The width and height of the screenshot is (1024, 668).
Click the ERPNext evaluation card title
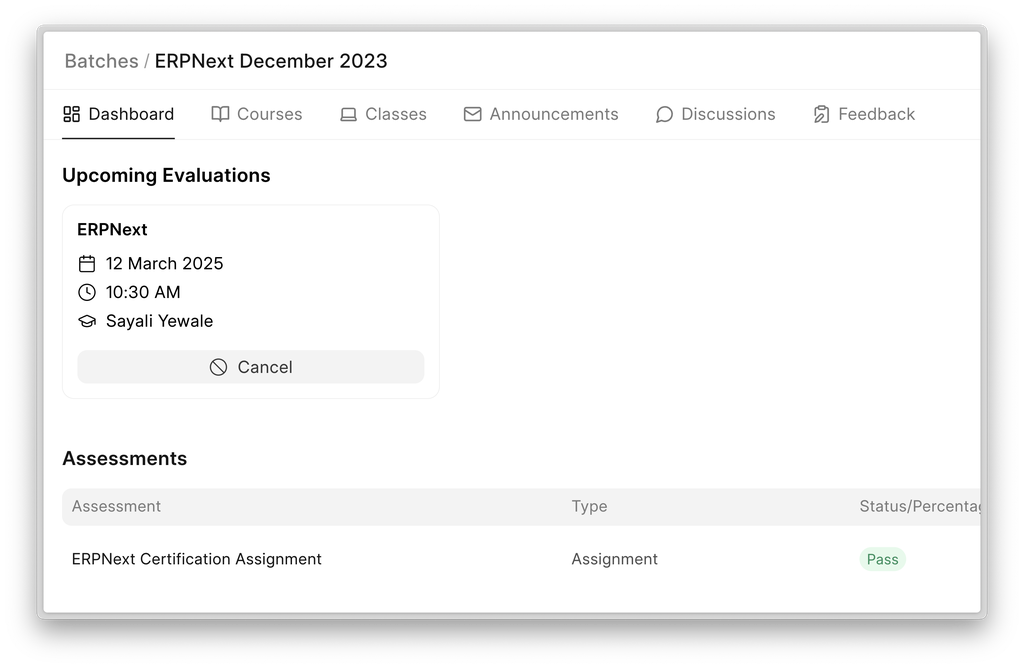[112, 229]
